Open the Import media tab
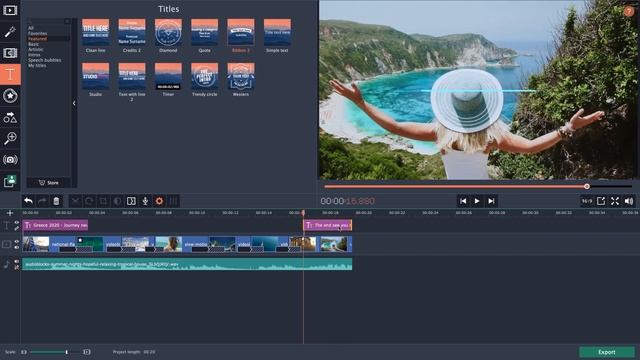This screenshot has width=640, height=360. coord(10,10)
